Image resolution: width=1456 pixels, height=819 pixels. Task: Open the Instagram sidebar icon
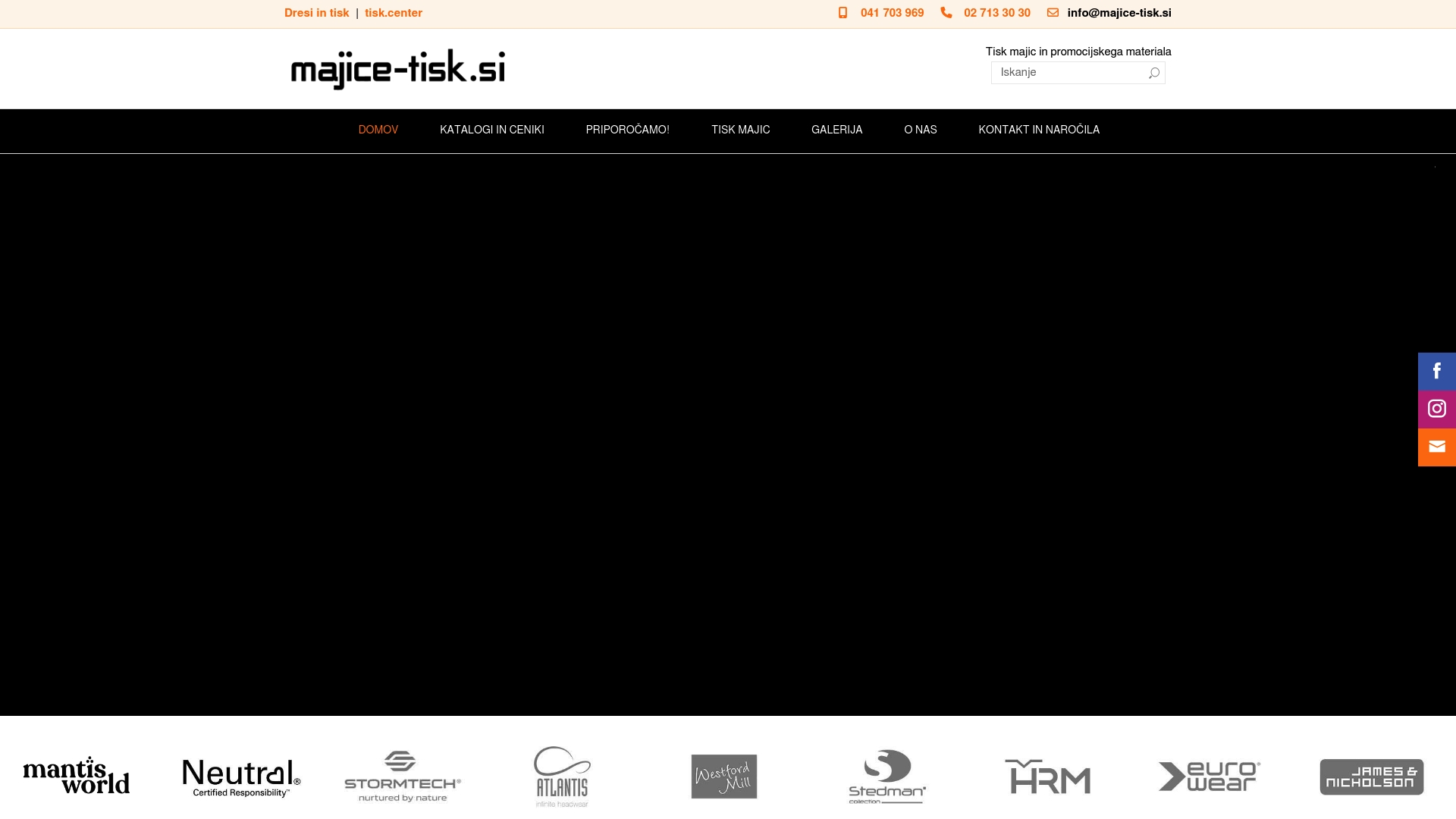(x=1436, y=408)
